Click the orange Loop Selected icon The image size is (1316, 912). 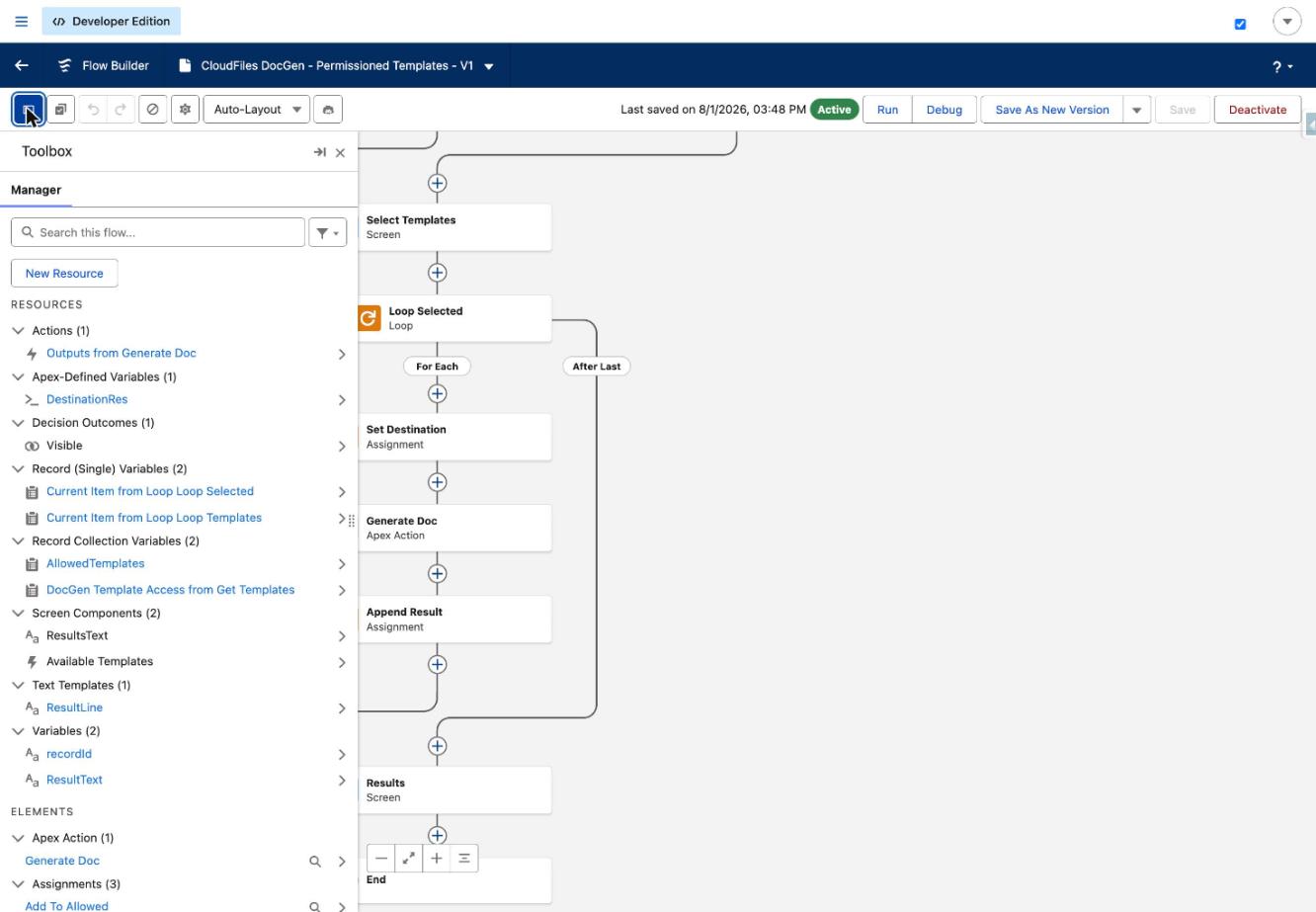click(x=370, y=318)
